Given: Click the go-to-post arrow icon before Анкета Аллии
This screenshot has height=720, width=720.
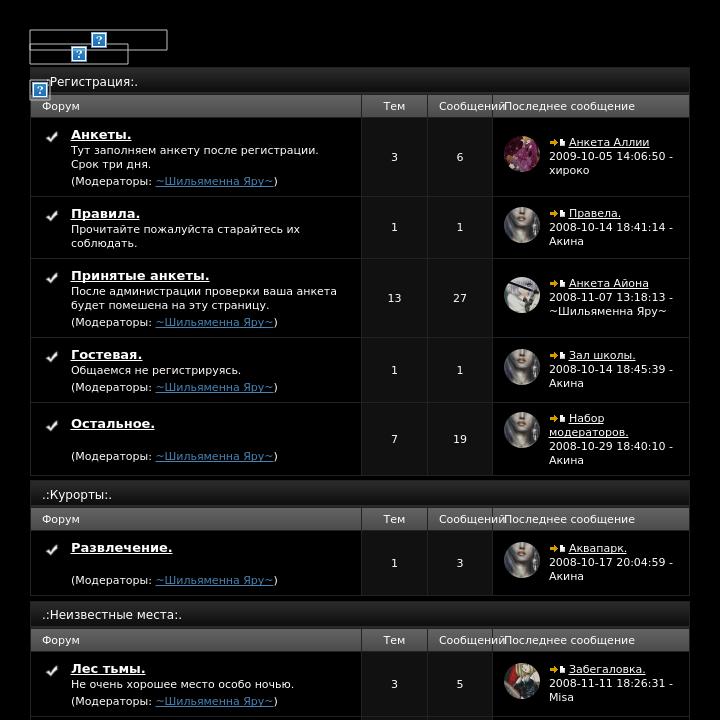Looking at the screenshot, I should pos(553,142).
